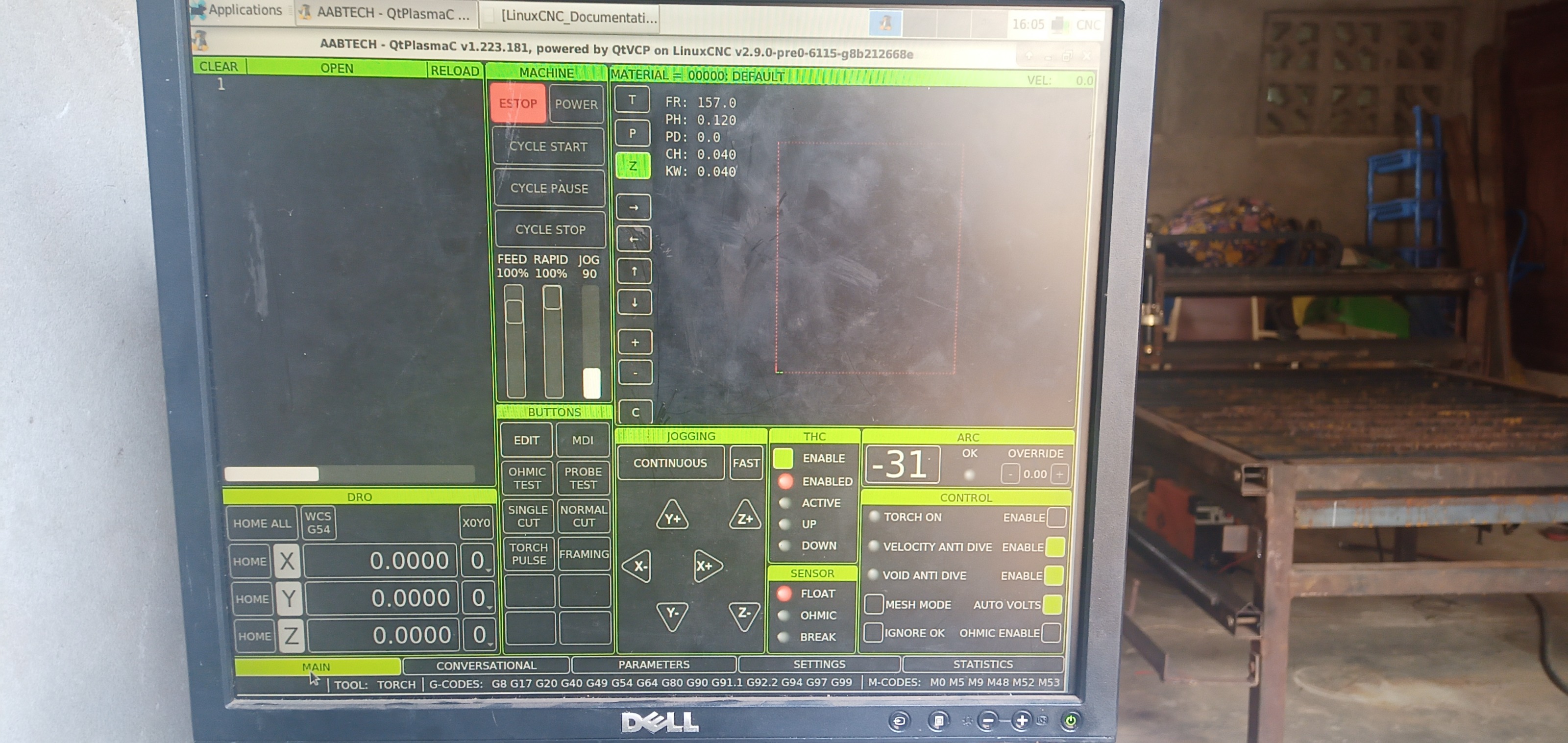
Task: Click OHMIC TEST button
Action: tap(527, 478)
